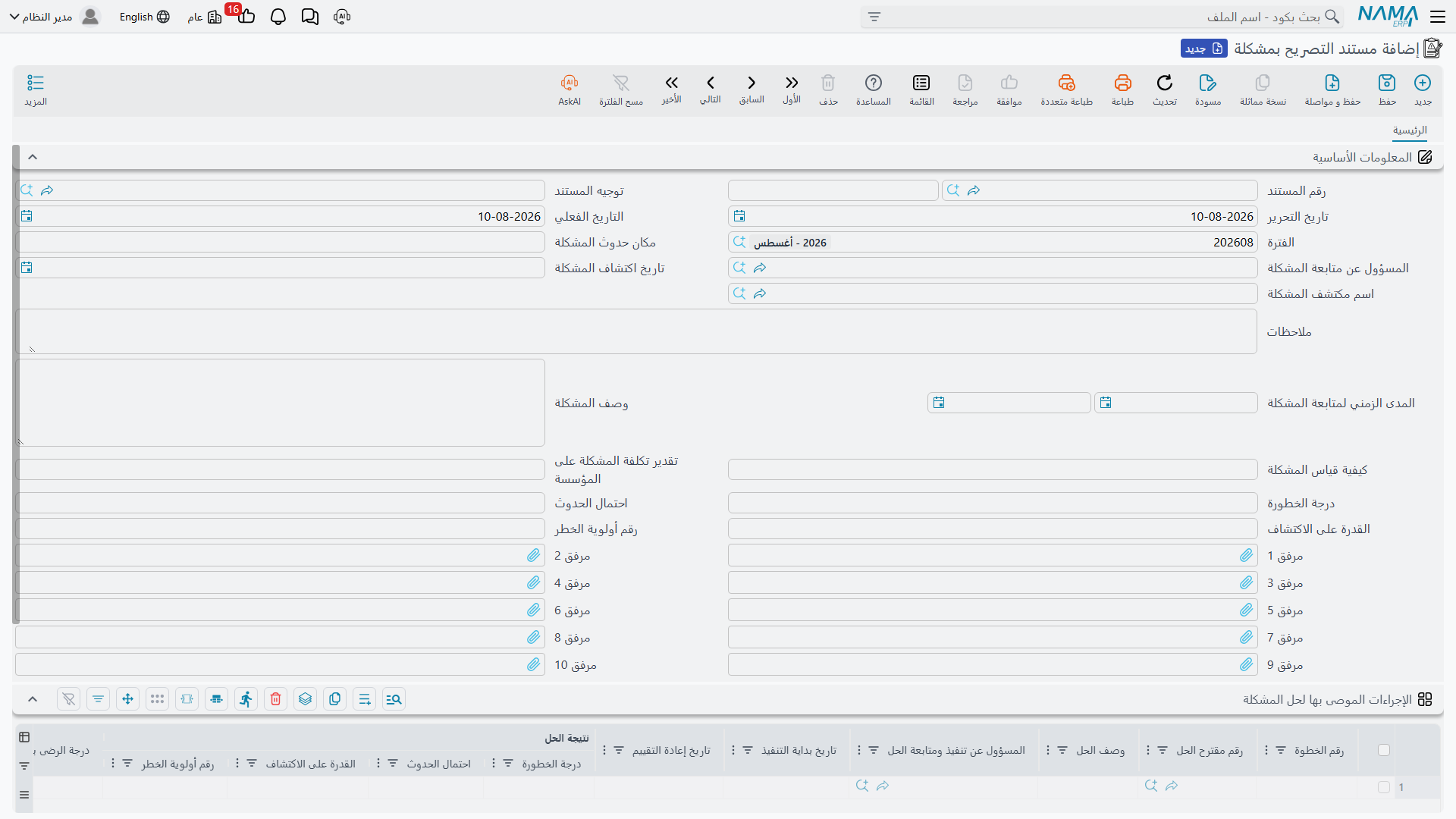Viewport: 1456px width, 819px height.
Task: Click attachment paperclip for مرفق 10
Action: click(x=533, y=665)
